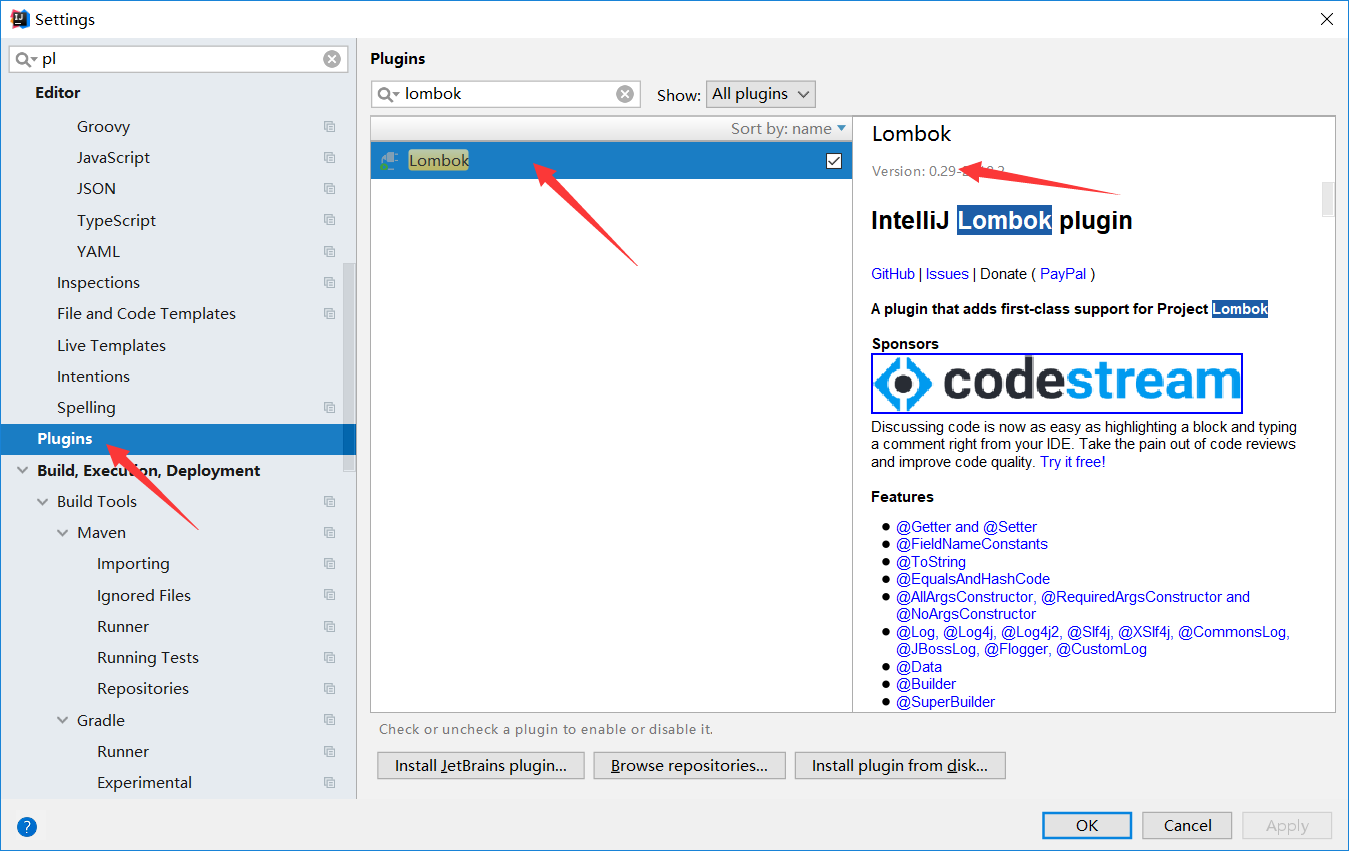
Task: Collapse the Build Tools node
Action: click(x=43, y=502)
